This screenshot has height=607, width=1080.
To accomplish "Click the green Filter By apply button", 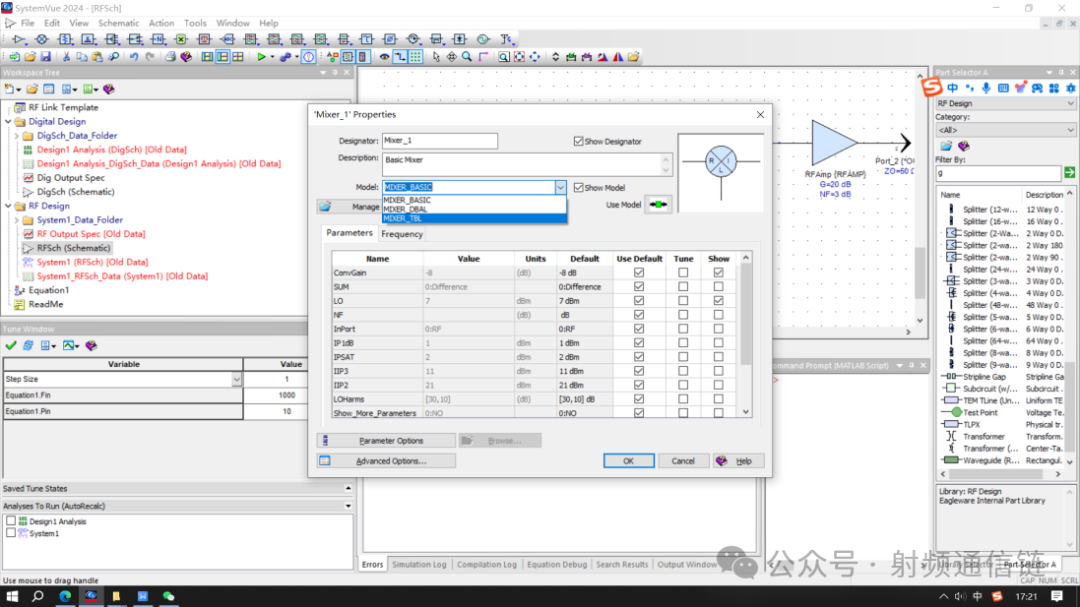I will [1070, 173].
